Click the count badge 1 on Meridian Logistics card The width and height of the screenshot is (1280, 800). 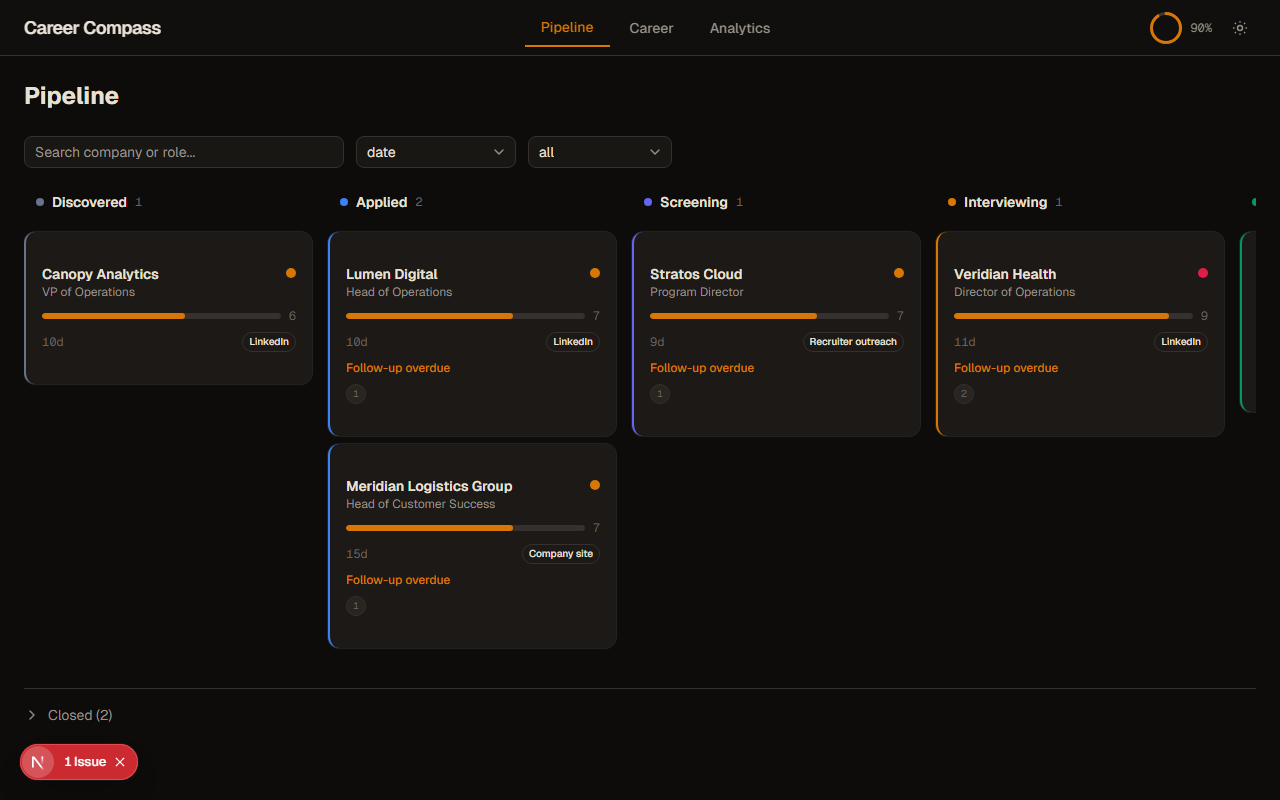(356, 606)
